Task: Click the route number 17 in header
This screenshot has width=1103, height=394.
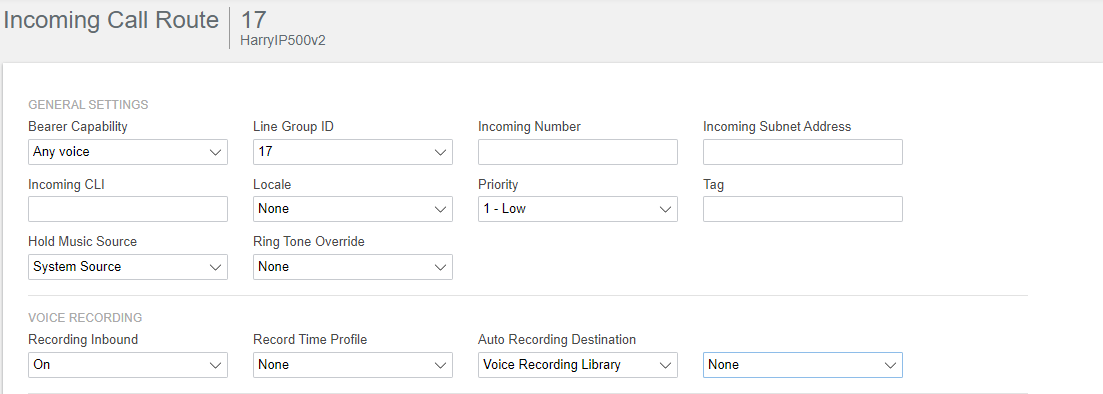Action: [254, 20]
